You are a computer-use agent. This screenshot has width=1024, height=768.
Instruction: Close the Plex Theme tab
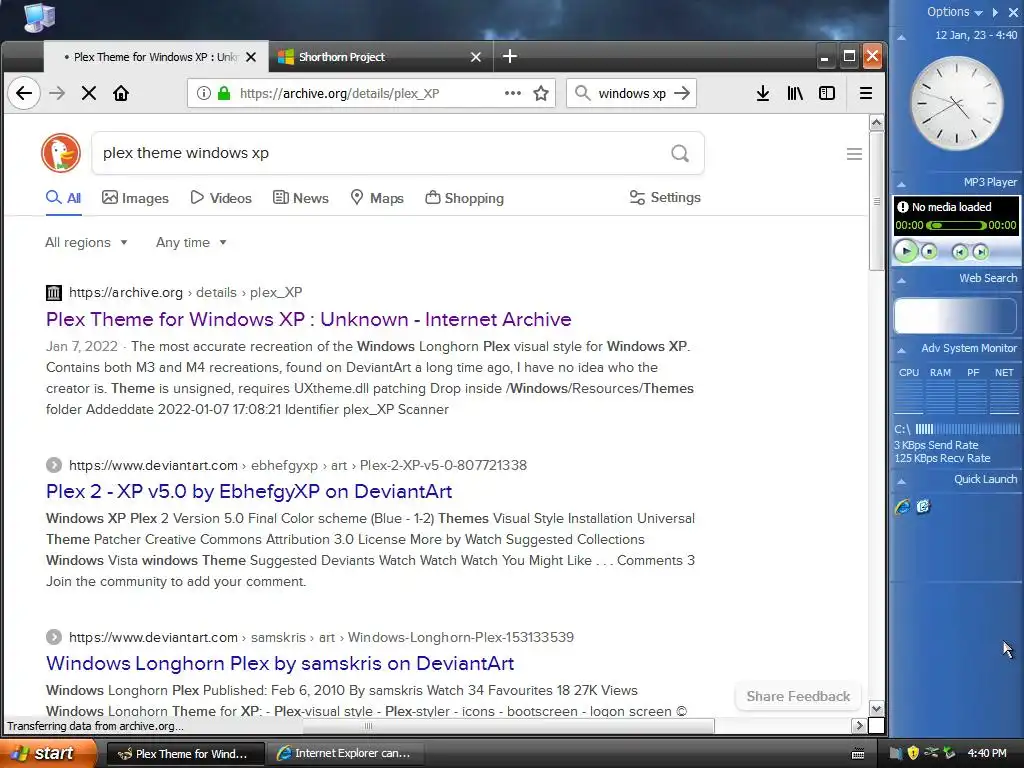coord(251,57)
